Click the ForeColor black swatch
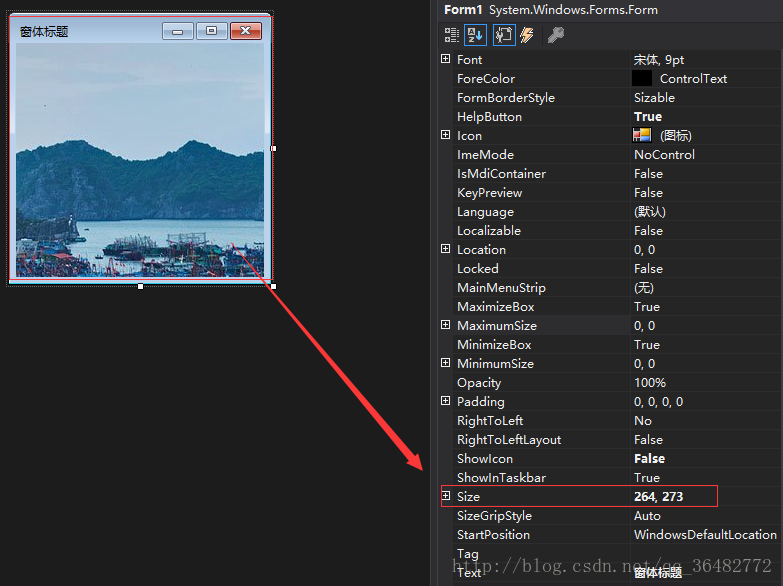 (x=642, y=78)
